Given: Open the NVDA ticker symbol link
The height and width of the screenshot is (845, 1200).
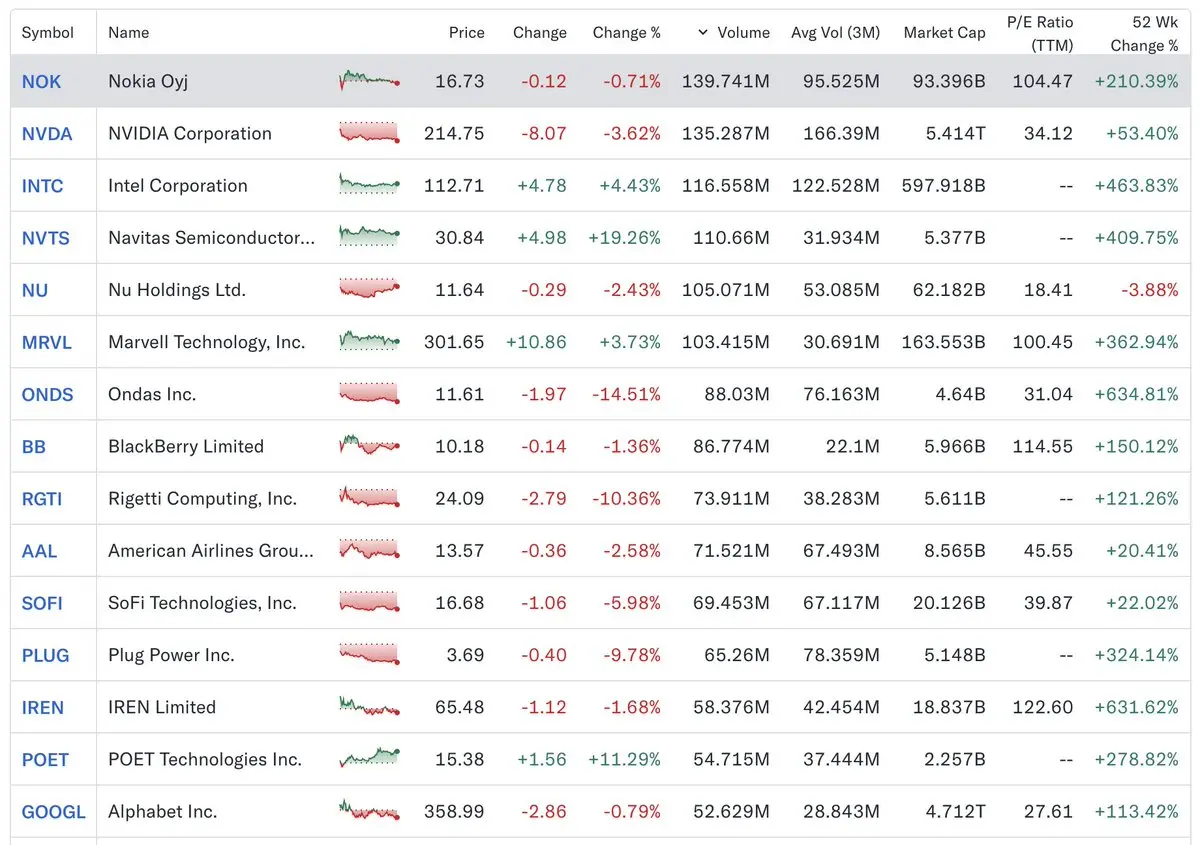Looking at the screenshot, I should pos(47,134).
